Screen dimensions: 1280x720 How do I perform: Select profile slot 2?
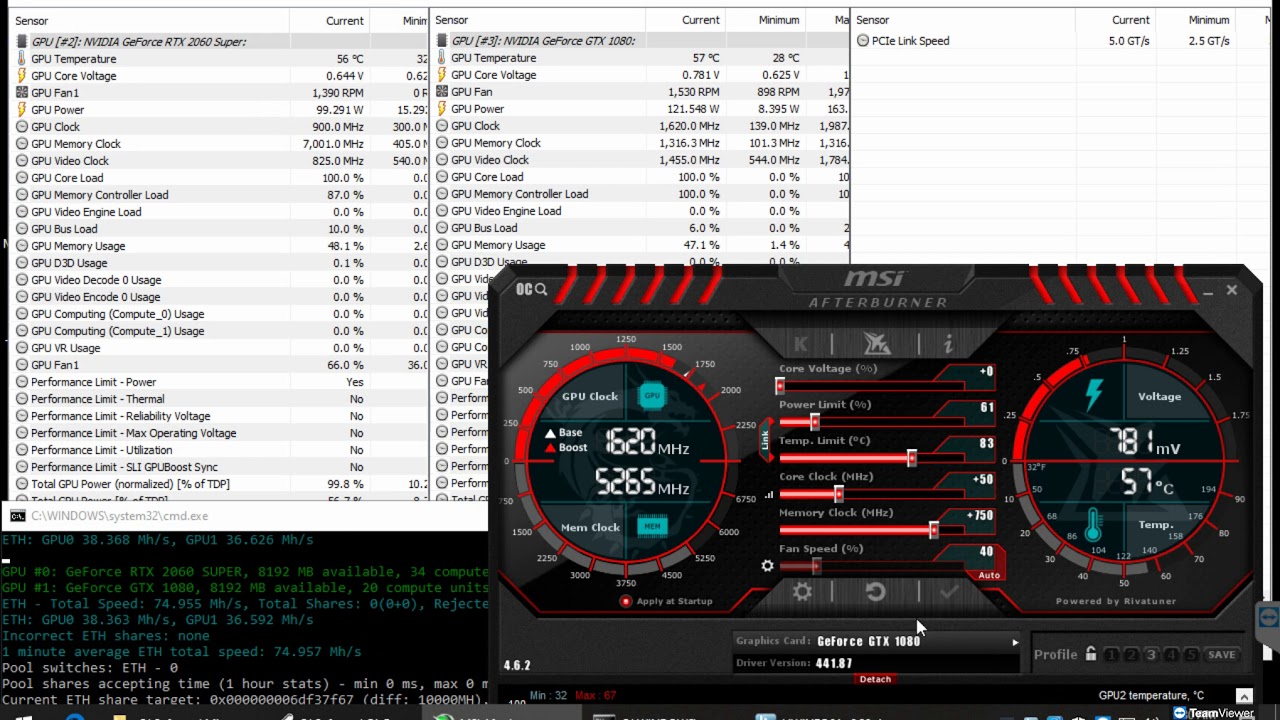pos(1131,655)
